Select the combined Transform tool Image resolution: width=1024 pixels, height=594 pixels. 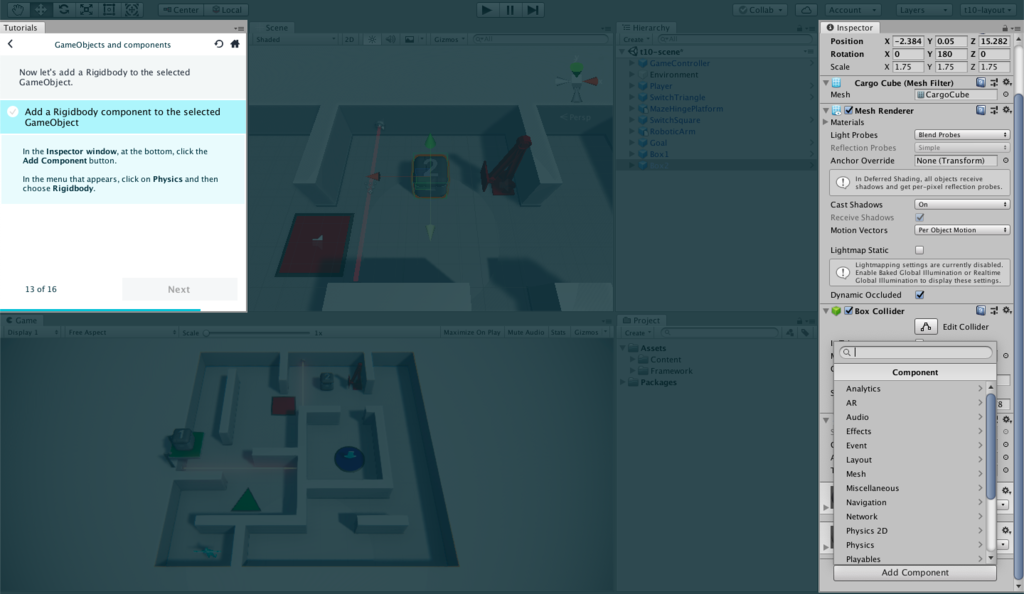[132, 10]
